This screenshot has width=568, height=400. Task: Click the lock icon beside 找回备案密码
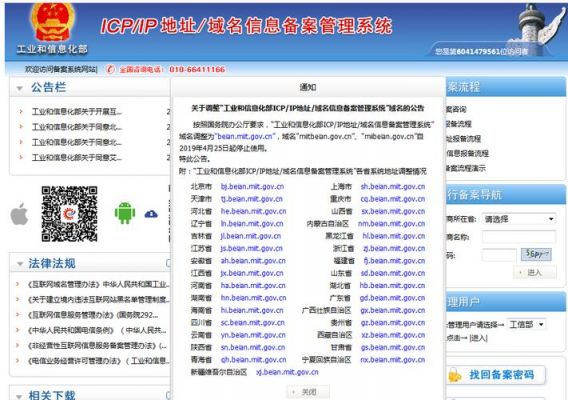[454, 375]
